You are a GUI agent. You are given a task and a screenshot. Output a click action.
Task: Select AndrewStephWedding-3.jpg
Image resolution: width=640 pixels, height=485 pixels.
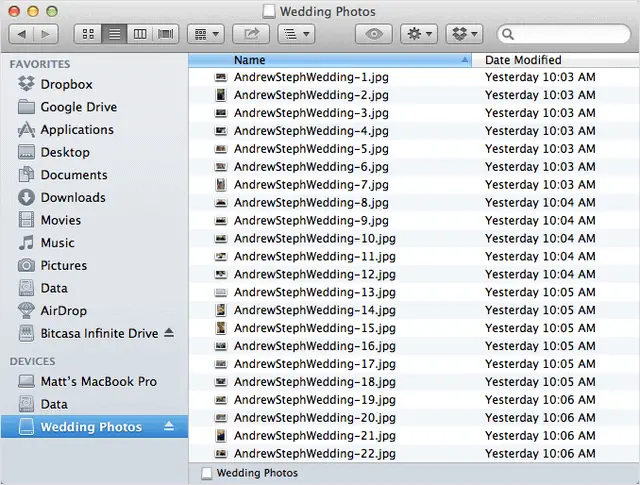pyautogui.click(x=414, y=113)
